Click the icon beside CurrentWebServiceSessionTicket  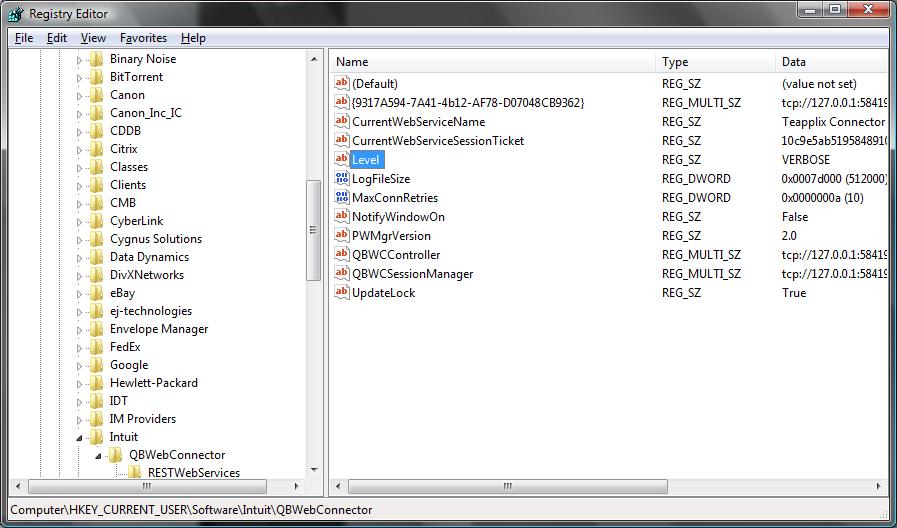tap(342, 140)
